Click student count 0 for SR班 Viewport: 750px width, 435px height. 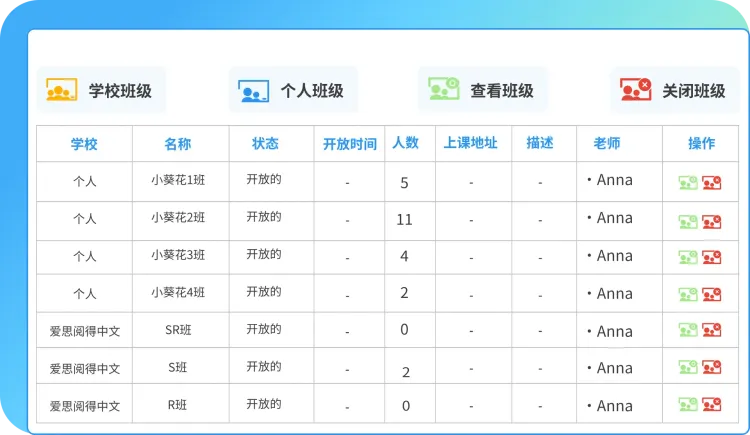(x=404, y=330)
